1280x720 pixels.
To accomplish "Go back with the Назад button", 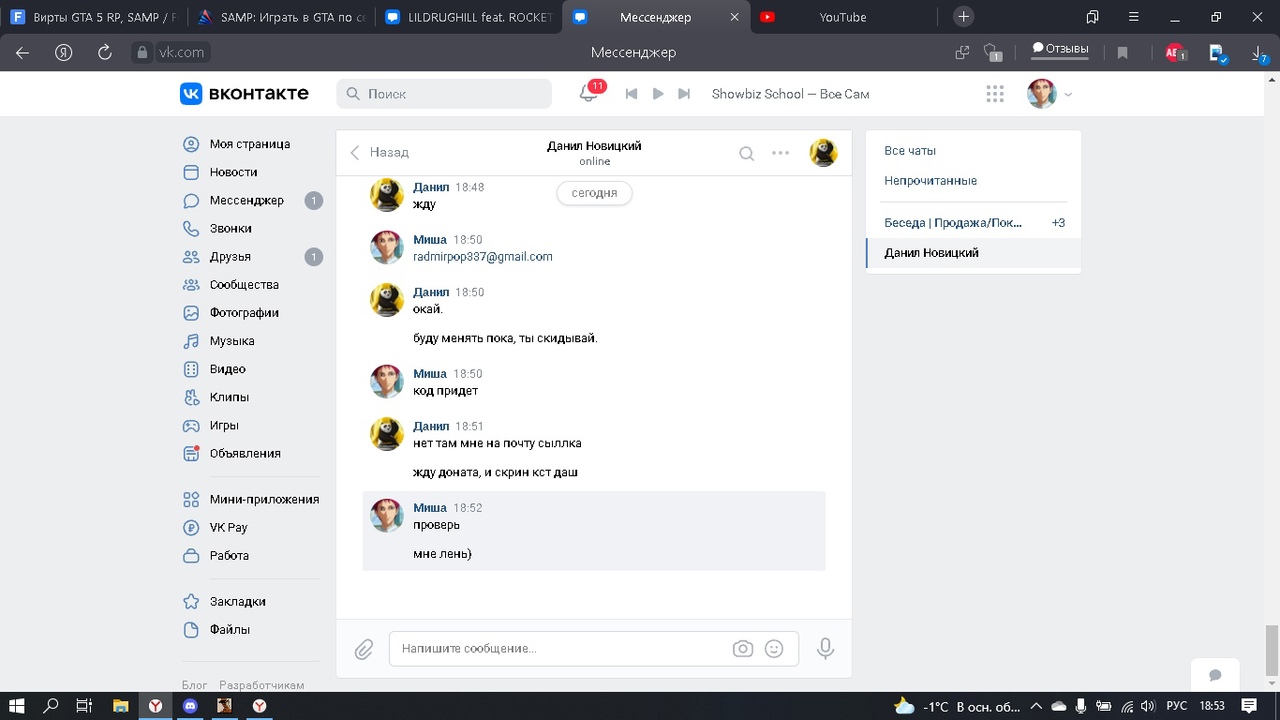I will click(379, 153).
